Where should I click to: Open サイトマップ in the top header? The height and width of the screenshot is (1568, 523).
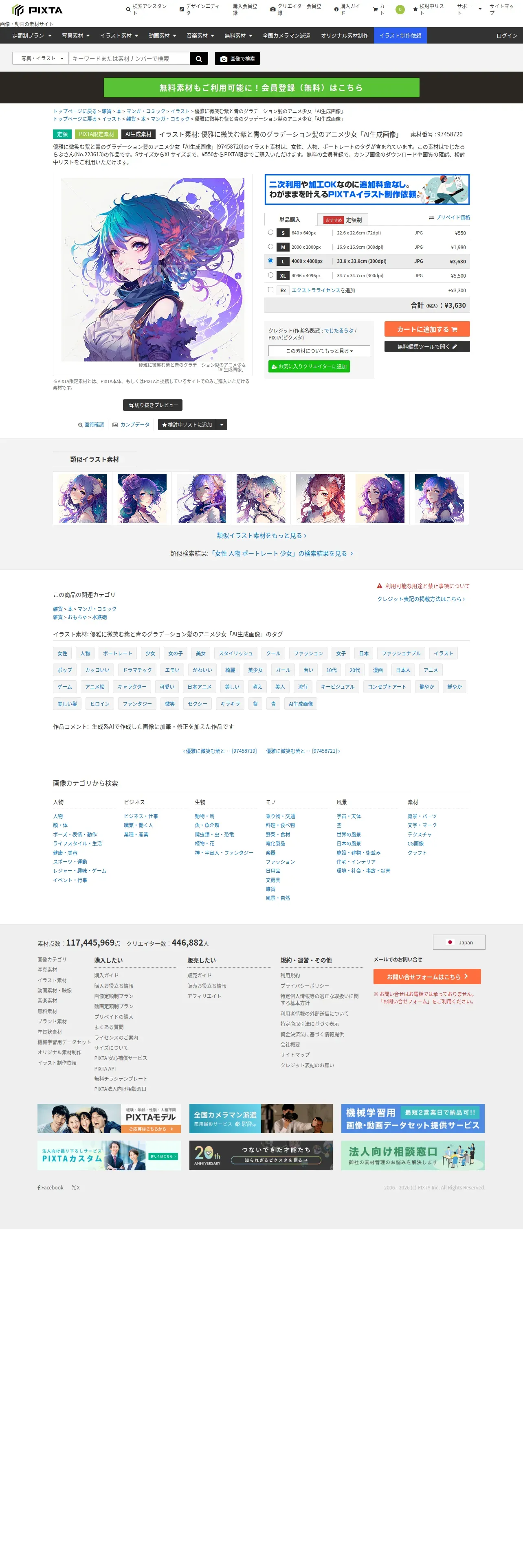pyautogui.click(x=502, y=9)
